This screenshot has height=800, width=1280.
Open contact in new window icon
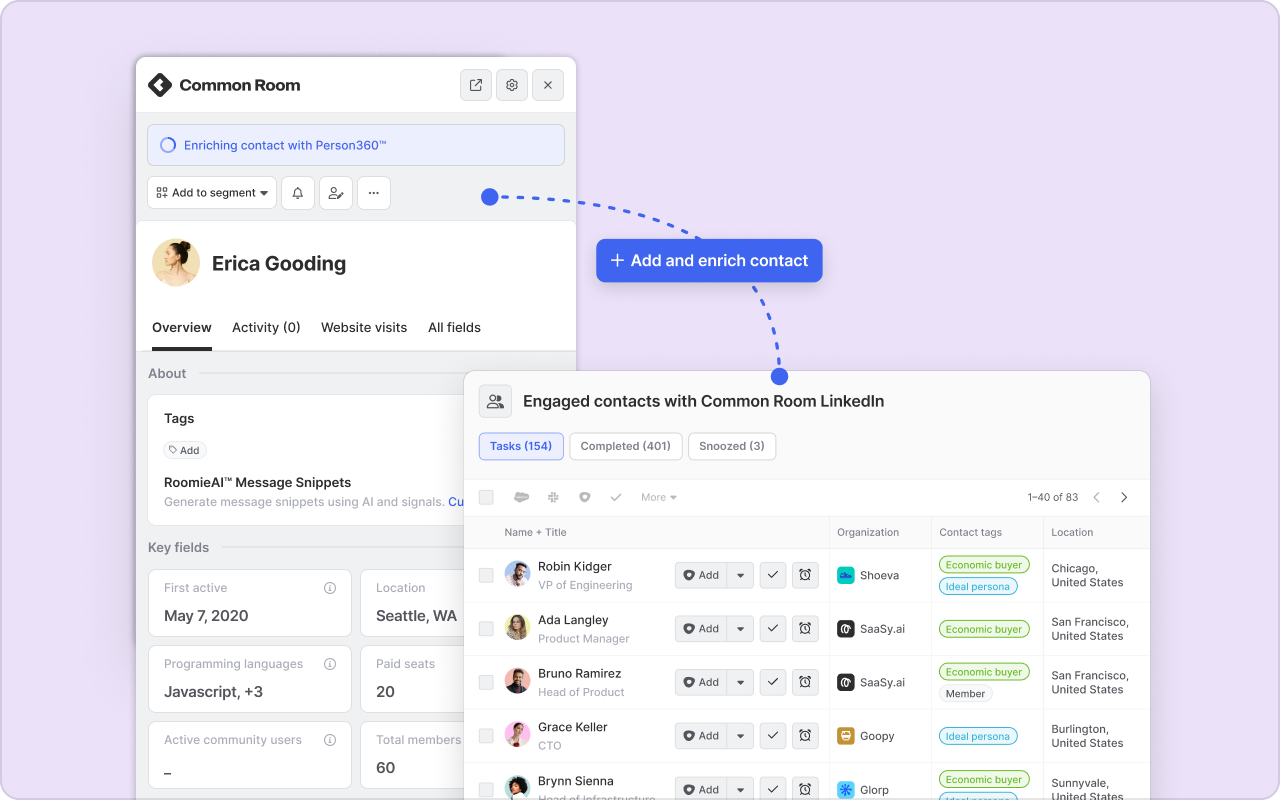[x=476, y=85]
